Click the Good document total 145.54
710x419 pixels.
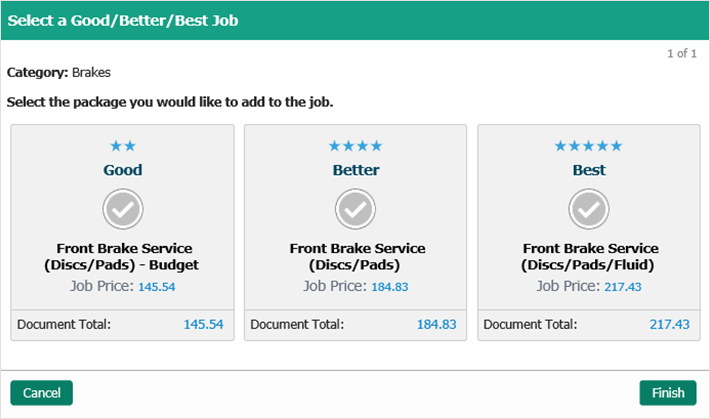tap(203, 325)
